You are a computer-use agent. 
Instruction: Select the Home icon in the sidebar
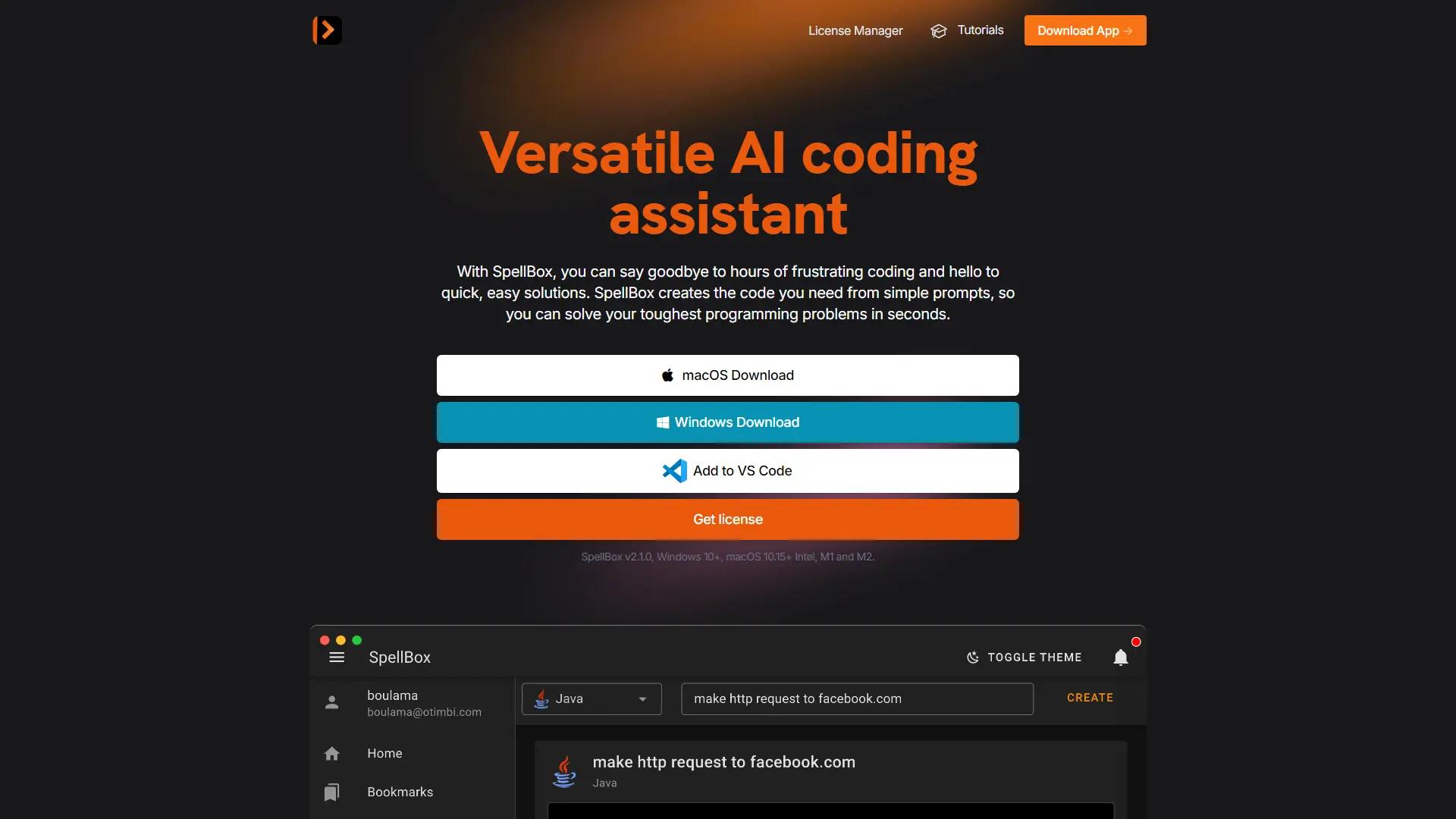point(332,753)
